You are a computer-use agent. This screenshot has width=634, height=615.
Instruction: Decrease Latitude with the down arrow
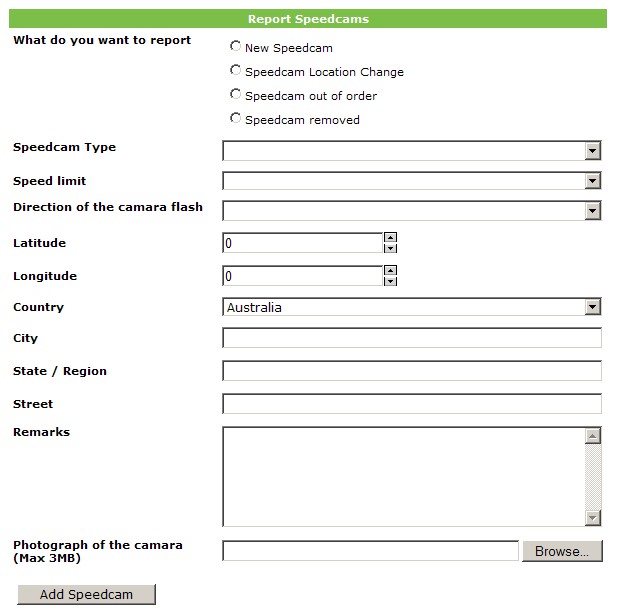390,248
